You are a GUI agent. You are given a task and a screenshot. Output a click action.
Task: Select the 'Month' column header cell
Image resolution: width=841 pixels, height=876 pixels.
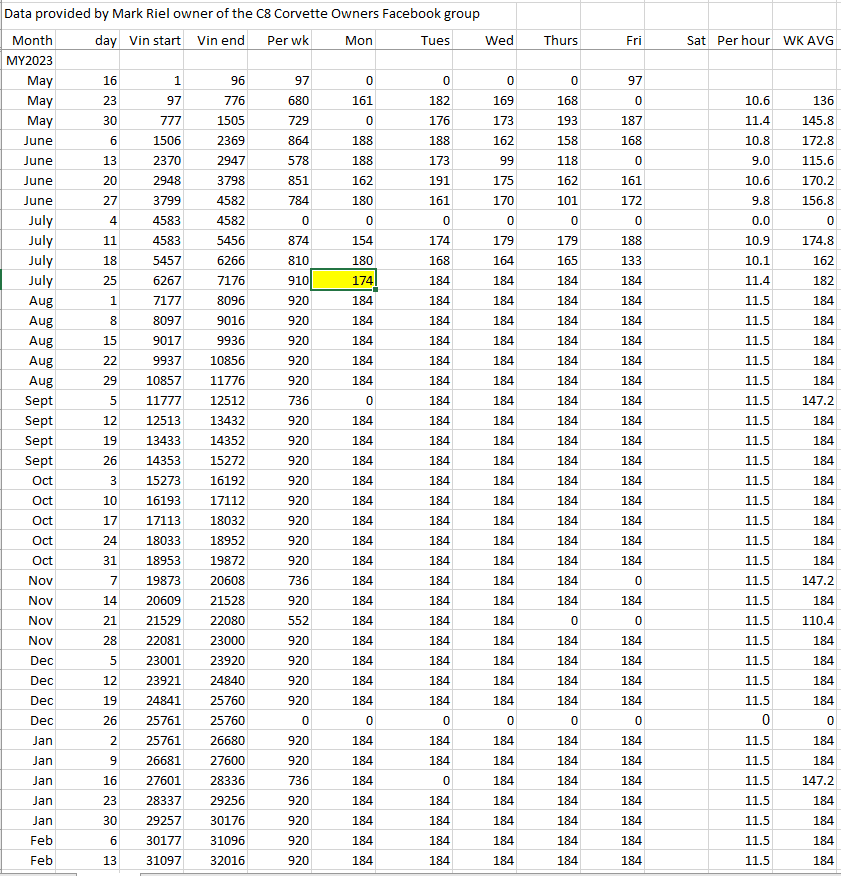point(32,41)
